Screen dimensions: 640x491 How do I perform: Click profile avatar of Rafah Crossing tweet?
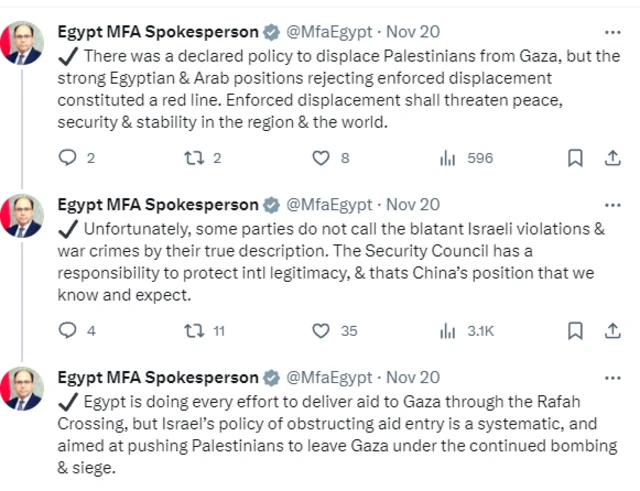click(x=22, y=389)
